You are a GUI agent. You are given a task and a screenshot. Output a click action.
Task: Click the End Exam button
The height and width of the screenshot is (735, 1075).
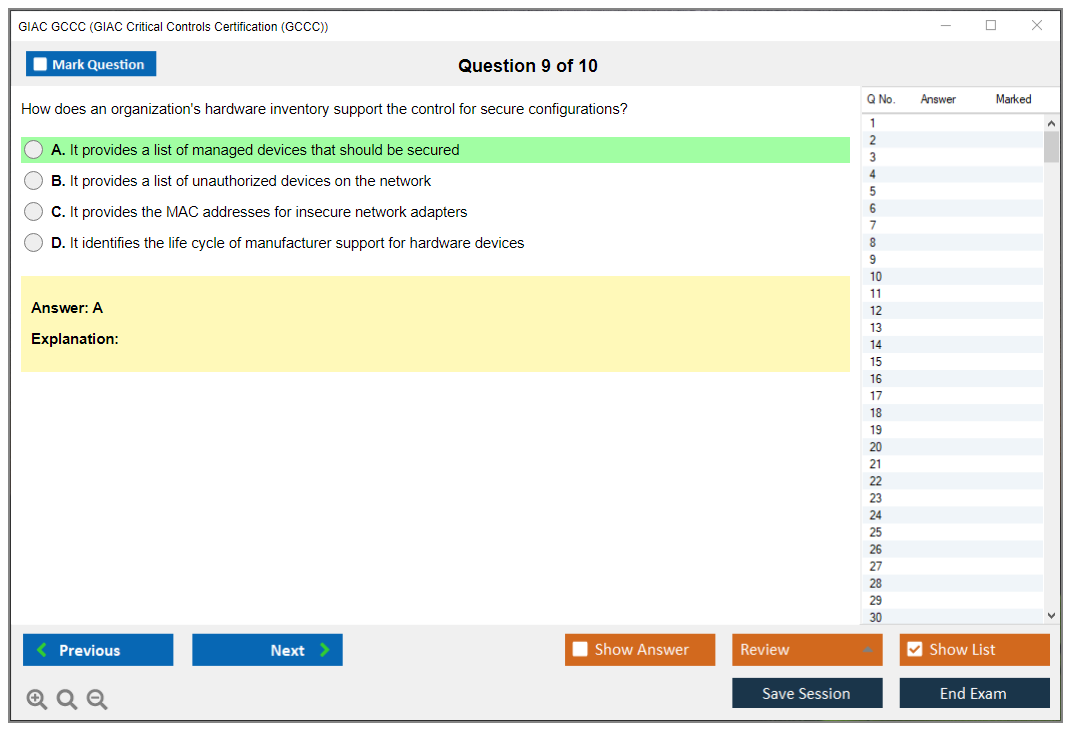coord(974,692)
